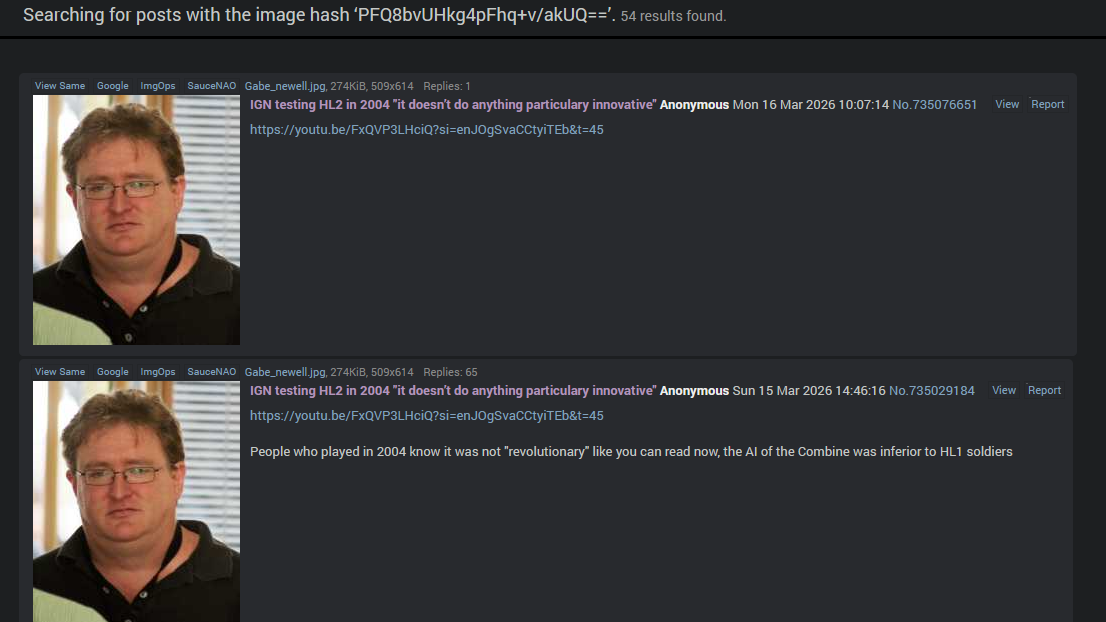
Task: Click 'Anonymous' name in post No.735076651
Action: pos(694,104)
